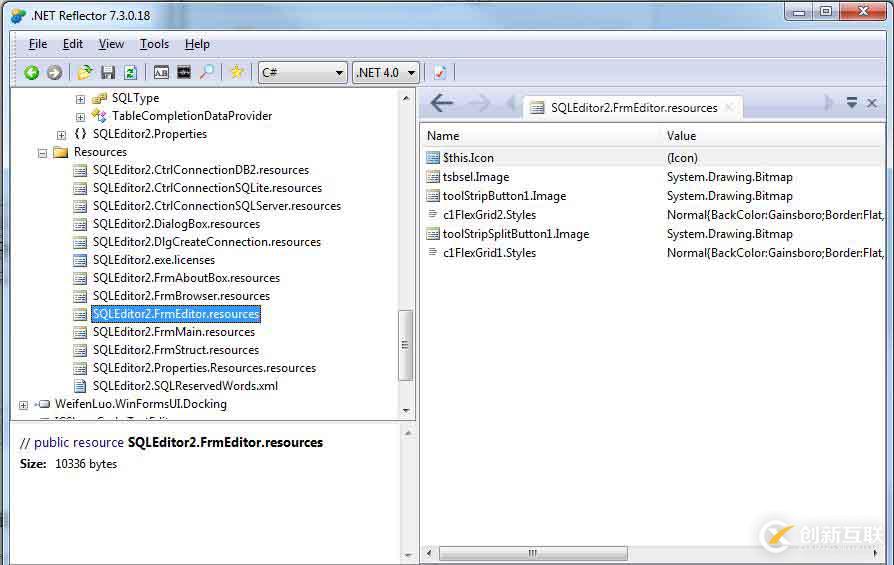Open an assembly with the folder icon
Screen dimensions: 894x565
click(x=85, y=72)
